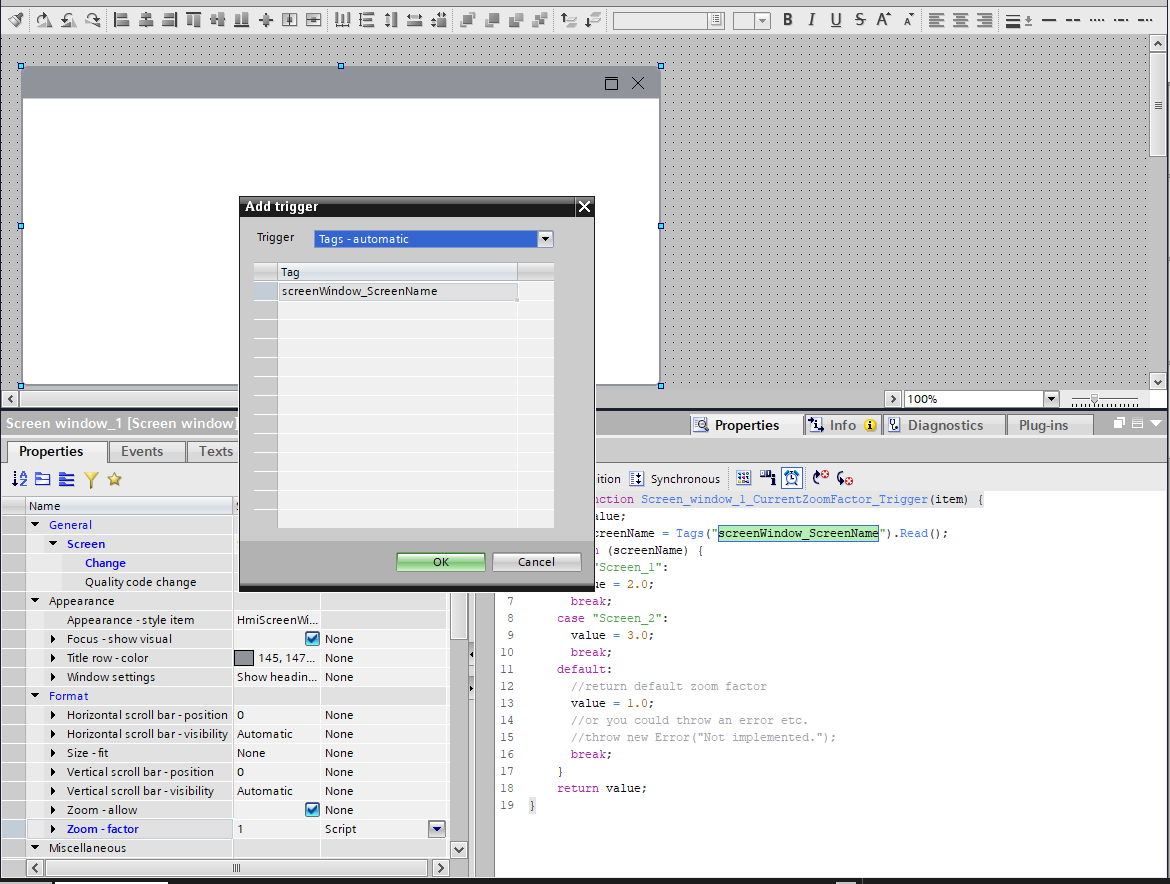Click the gold star favorites icon
The width and height of the screenshot is (1170, 884).
[x=115, y=480]
